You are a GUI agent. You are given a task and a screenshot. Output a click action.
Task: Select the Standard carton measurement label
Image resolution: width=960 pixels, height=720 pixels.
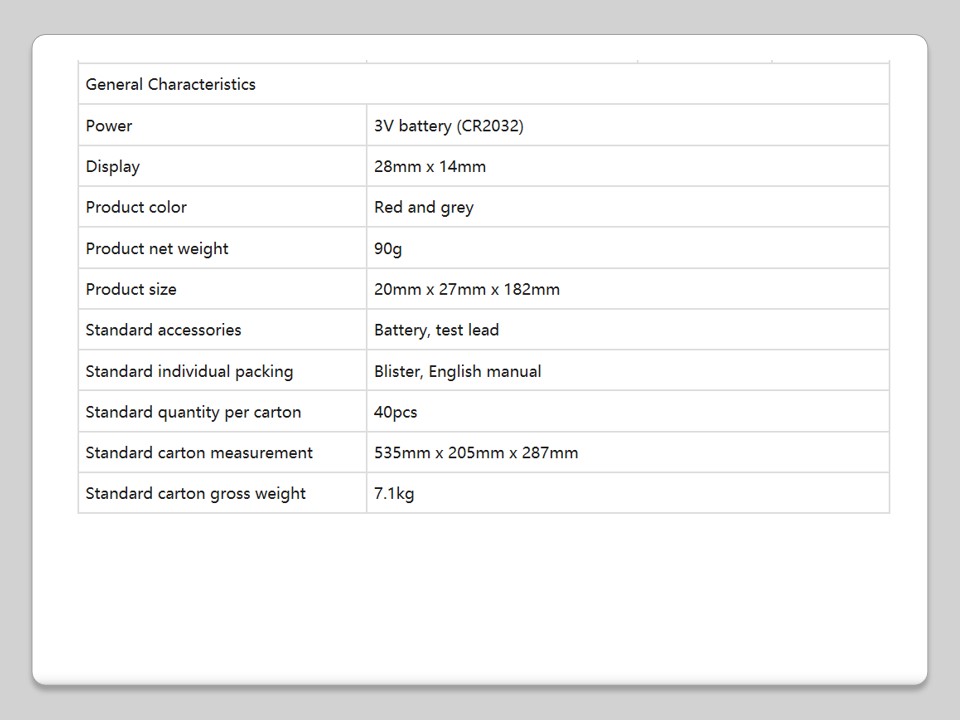point(199,453)
